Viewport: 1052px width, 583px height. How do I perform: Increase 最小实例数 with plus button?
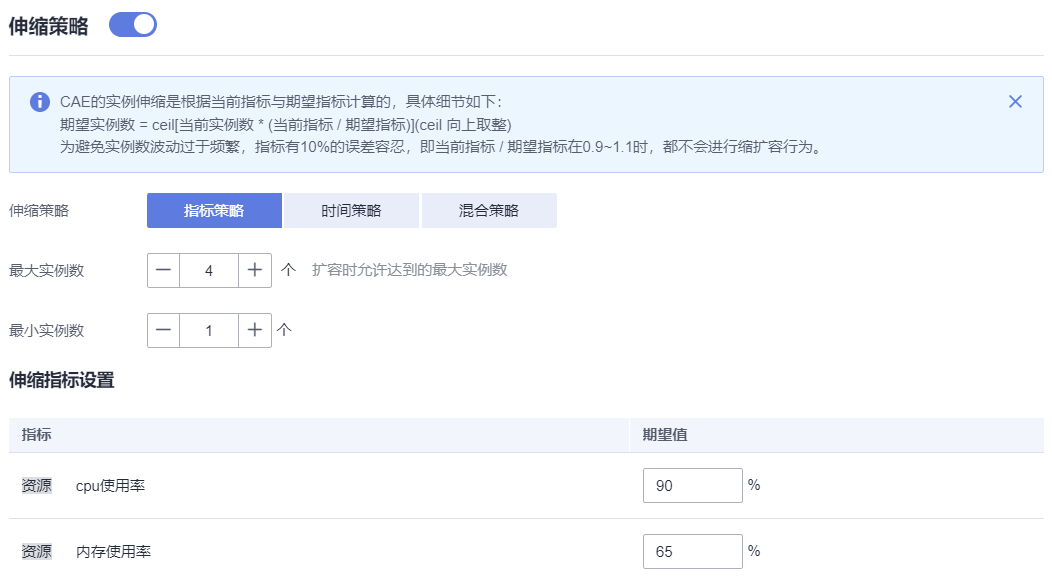[255, 330]
